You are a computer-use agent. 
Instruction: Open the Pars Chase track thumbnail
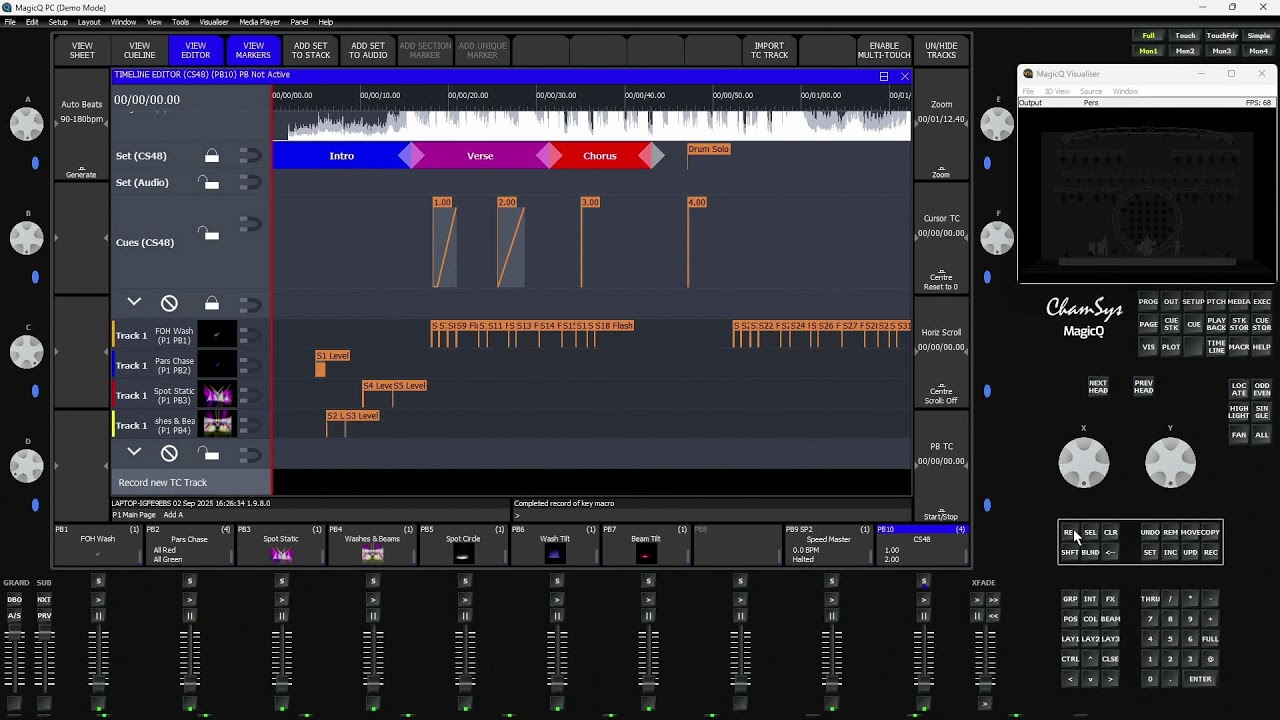217,365
